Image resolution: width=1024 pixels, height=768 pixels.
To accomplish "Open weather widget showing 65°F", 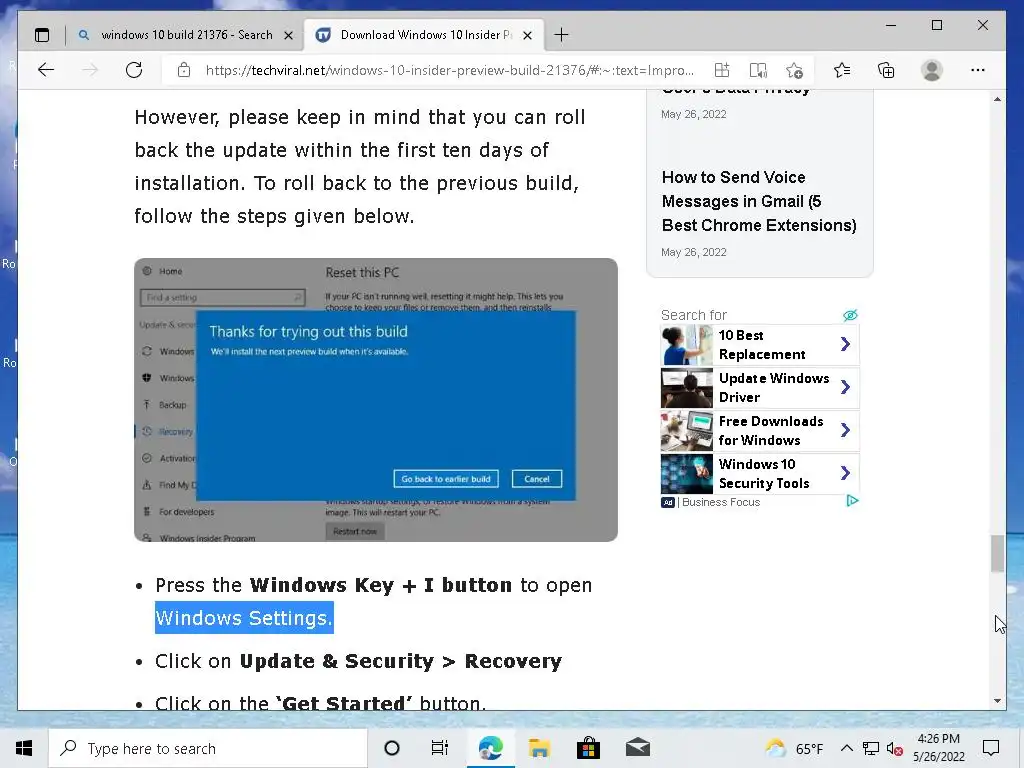I will pyautogui.click(x=794, y=748).
